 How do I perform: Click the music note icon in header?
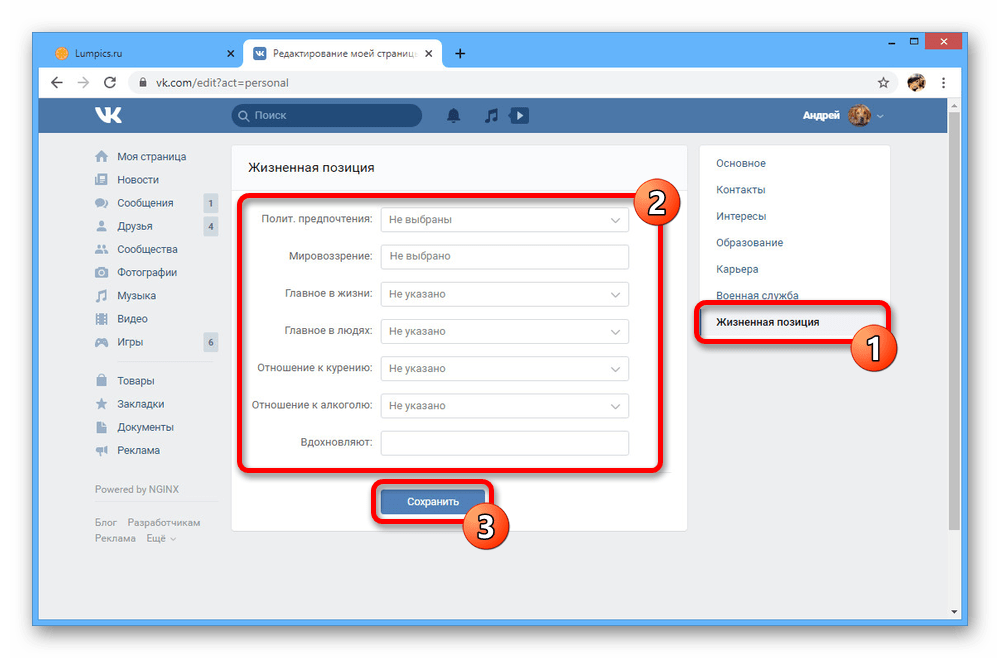(490, 116)
